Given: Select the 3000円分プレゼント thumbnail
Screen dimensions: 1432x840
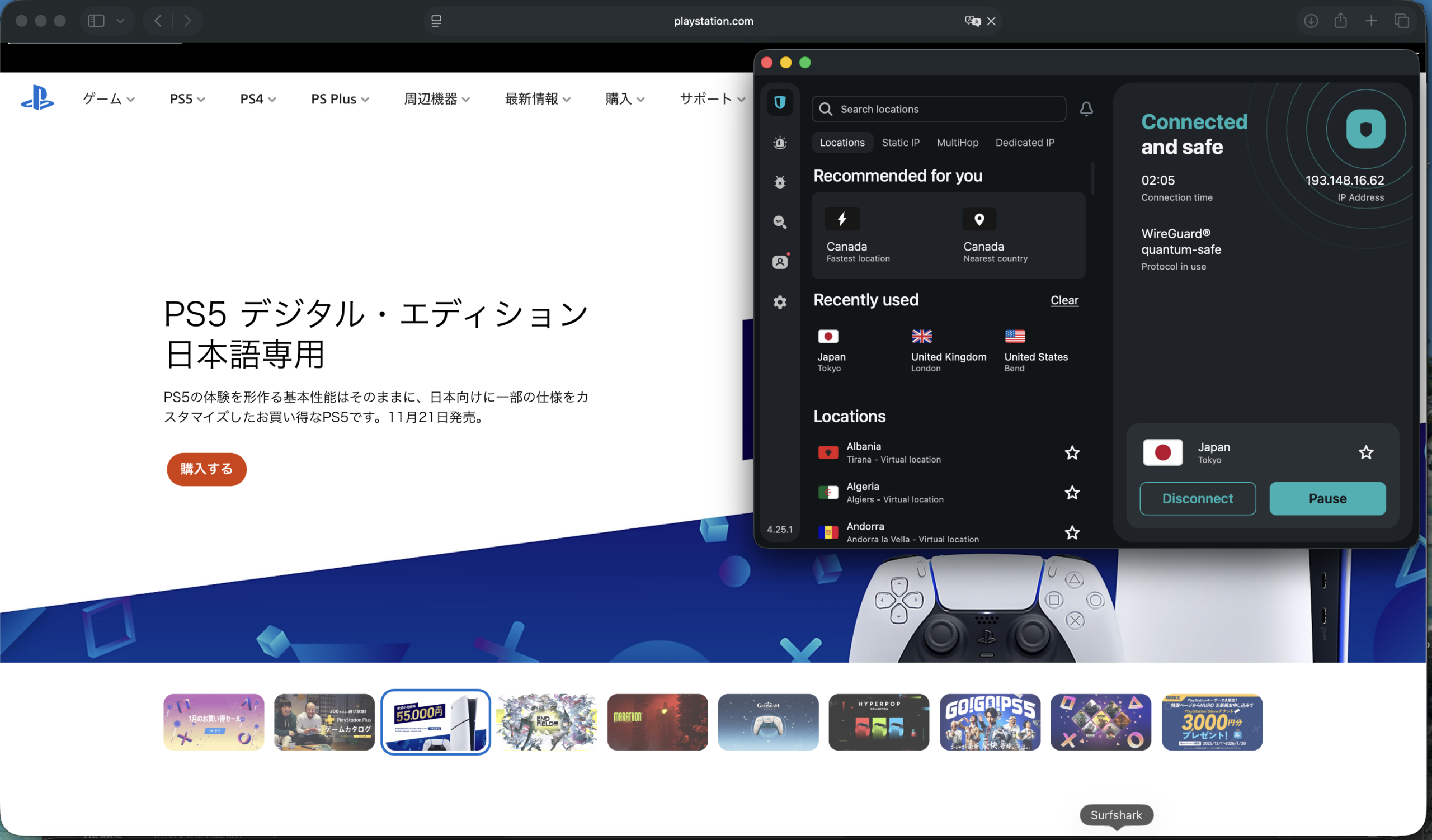Looking at the screenshot, I should [1212, 722].
